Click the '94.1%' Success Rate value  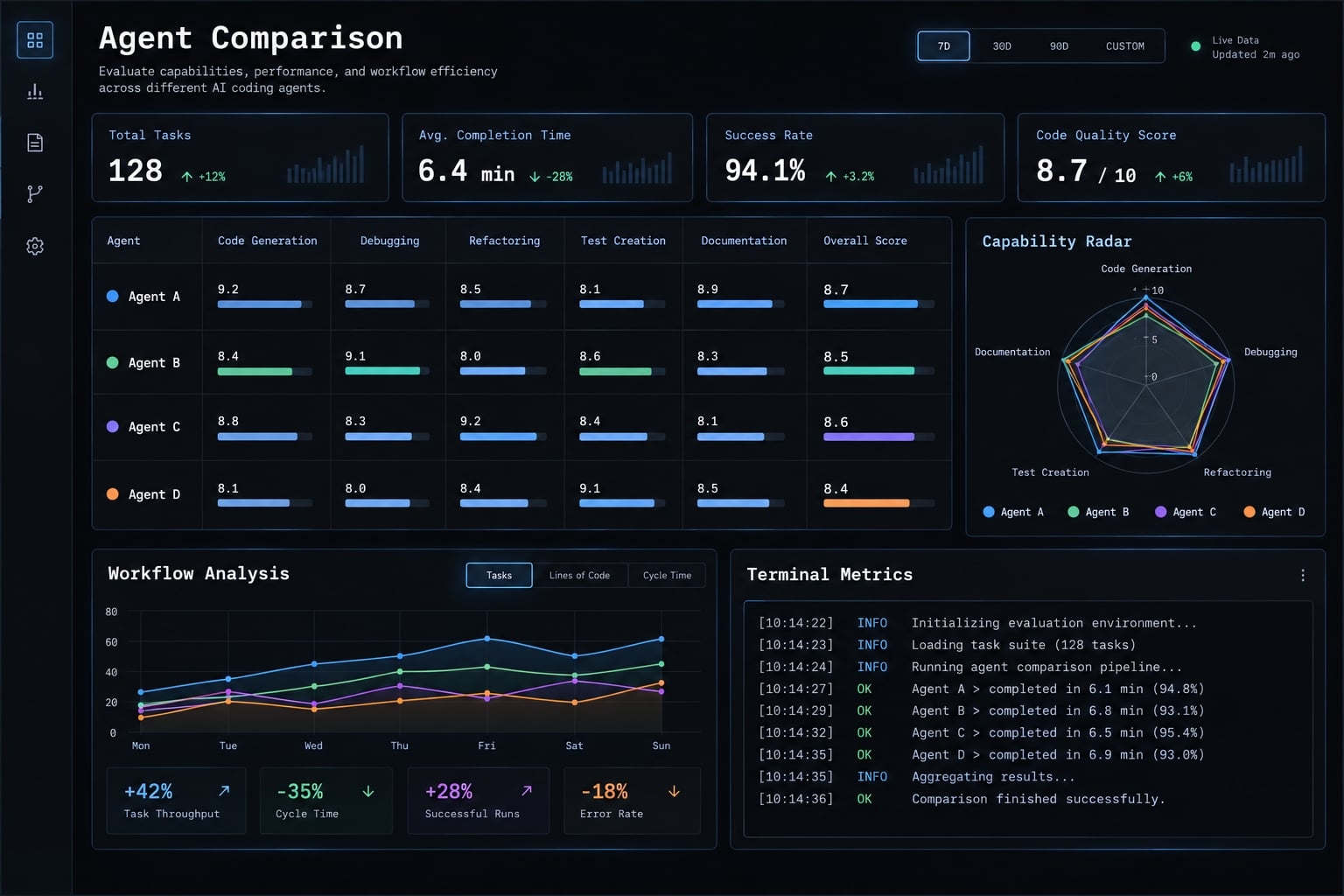pos(765,170)
